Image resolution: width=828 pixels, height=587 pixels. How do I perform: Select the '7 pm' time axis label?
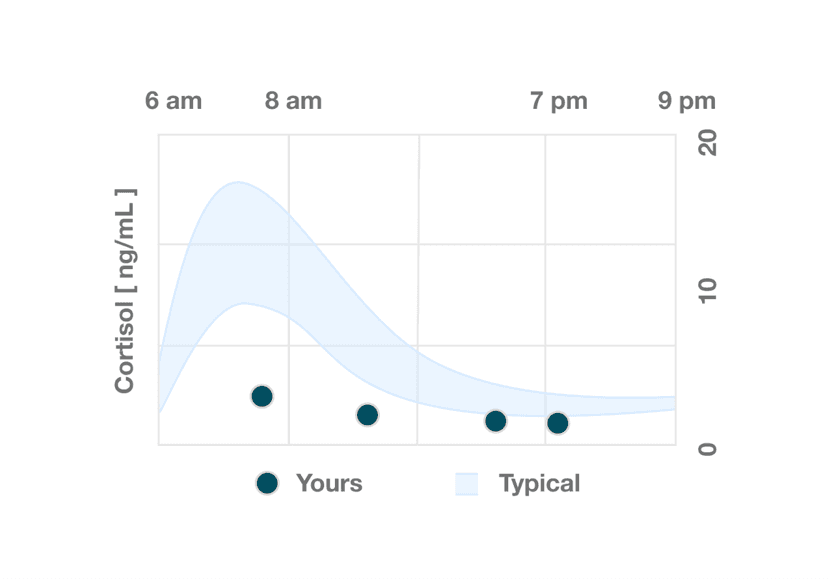[559, 101]
